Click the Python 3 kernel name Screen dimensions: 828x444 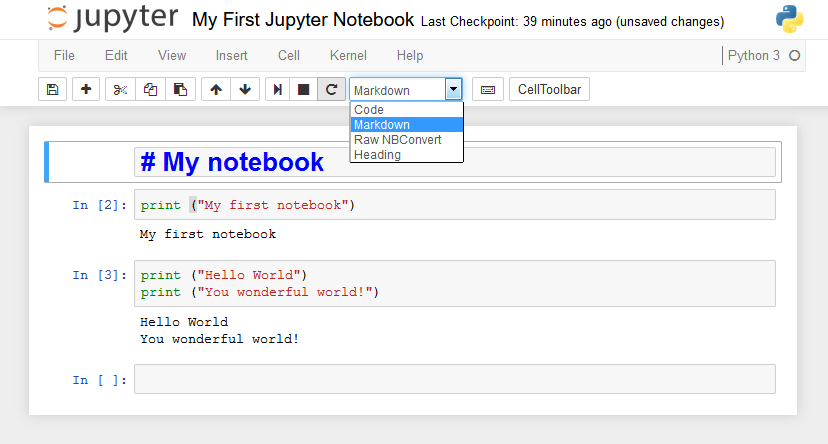[x=754, y=55]
